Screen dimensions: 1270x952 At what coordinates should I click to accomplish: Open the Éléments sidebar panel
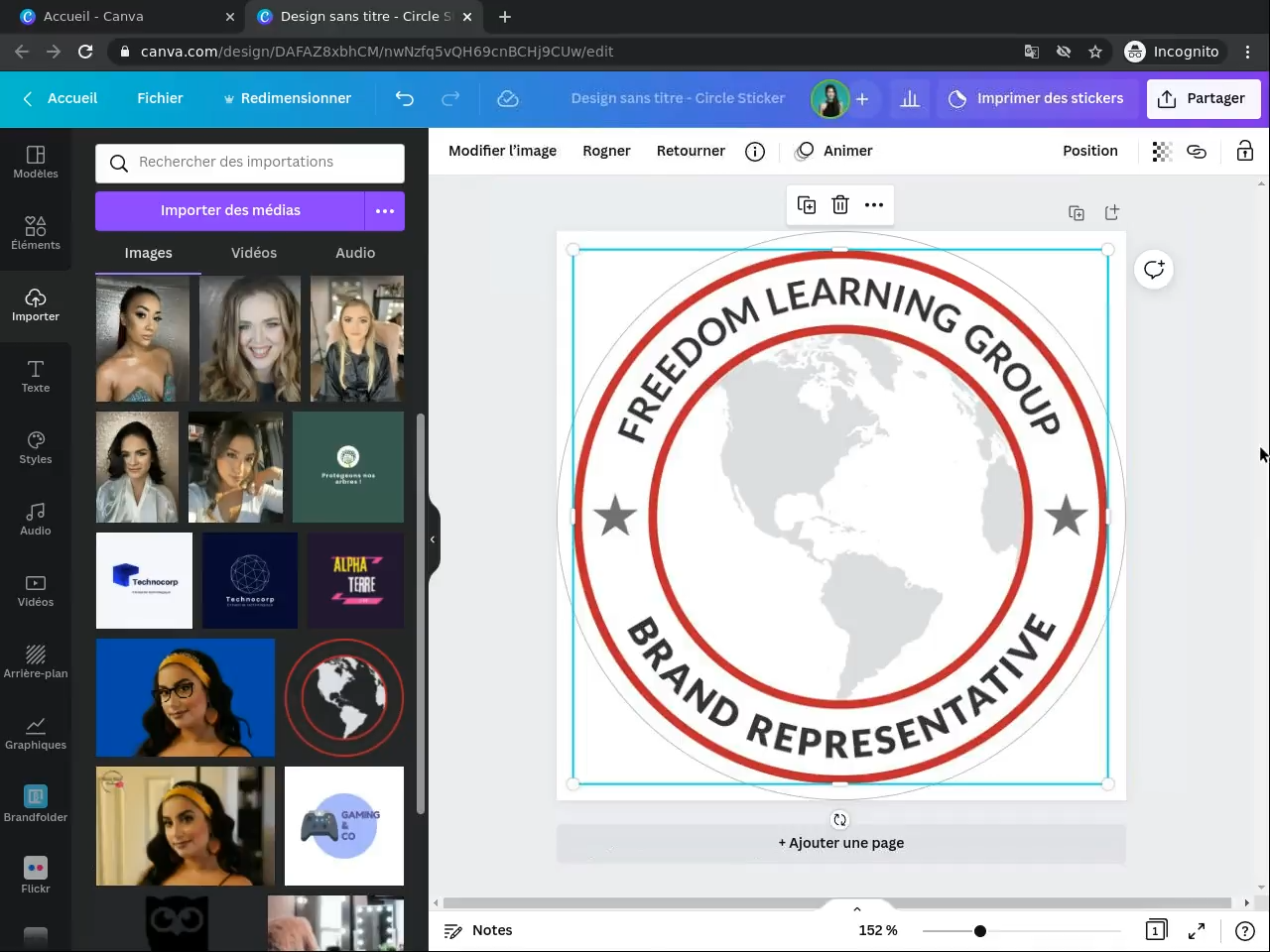pyautogui.click(x=36, y=233)
